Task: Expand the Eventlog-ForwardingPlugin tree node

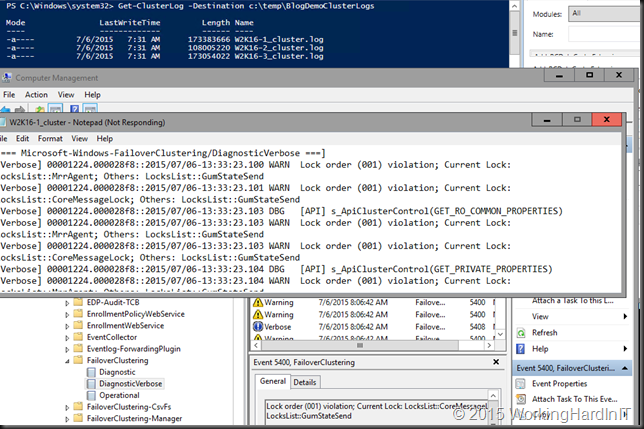Action: [67, 349]
